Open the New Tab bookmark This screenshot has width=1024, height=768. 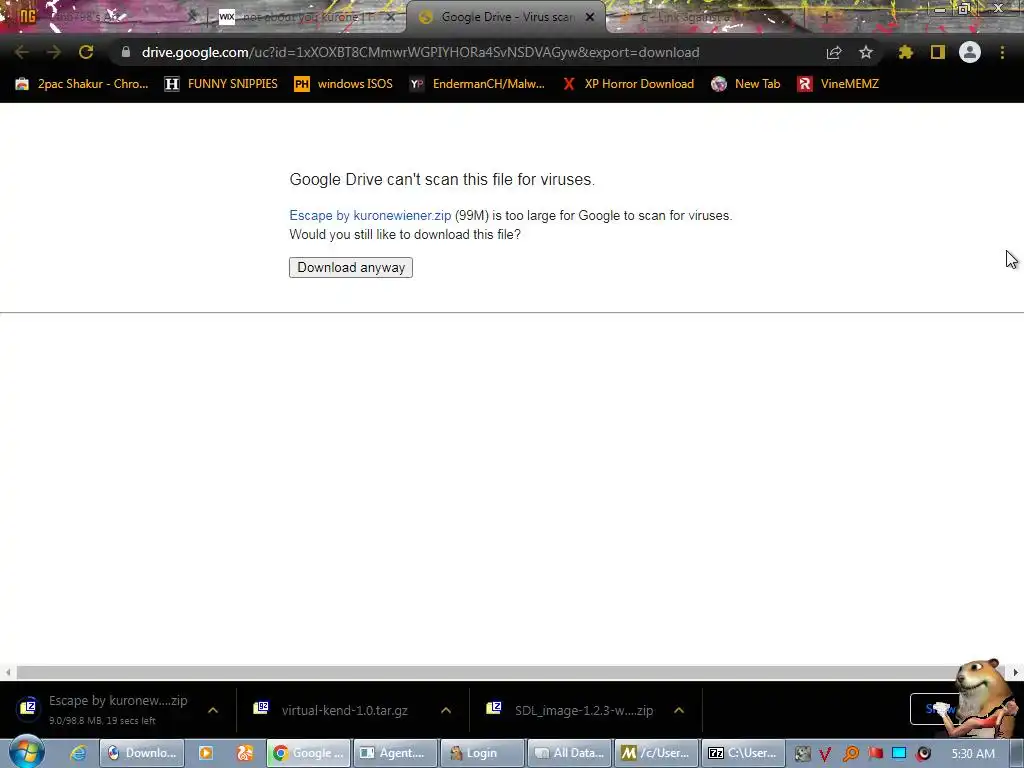[746, 84]
